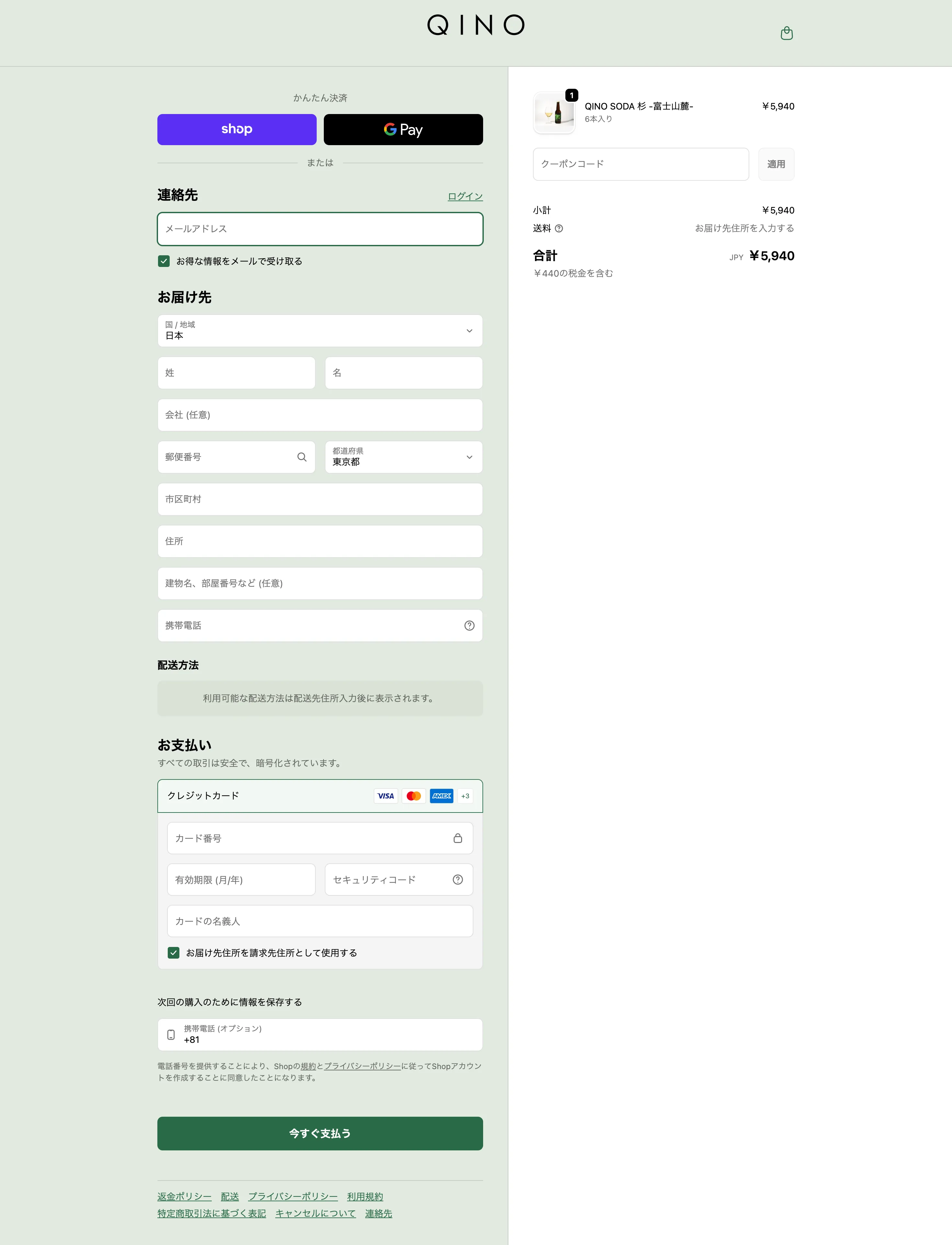Click the +3 more card brands badge
The width and height of the screenshot is (952, 1245).
point(465,796)
